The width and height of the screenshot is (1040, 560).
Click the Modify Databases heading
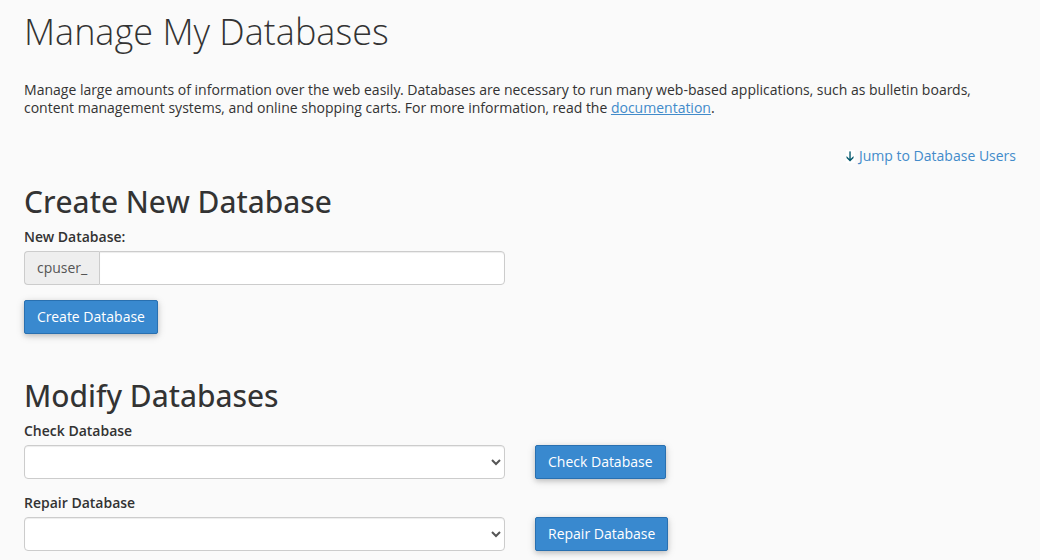(151, 396)
